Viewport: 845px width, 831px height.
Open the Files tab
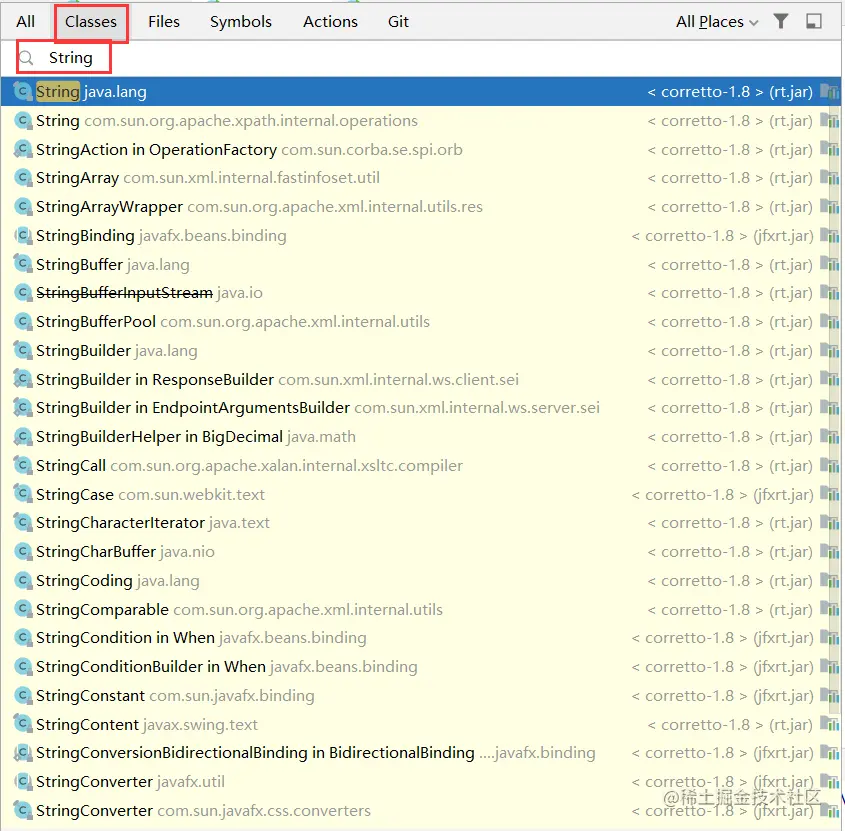pos(164,22)
